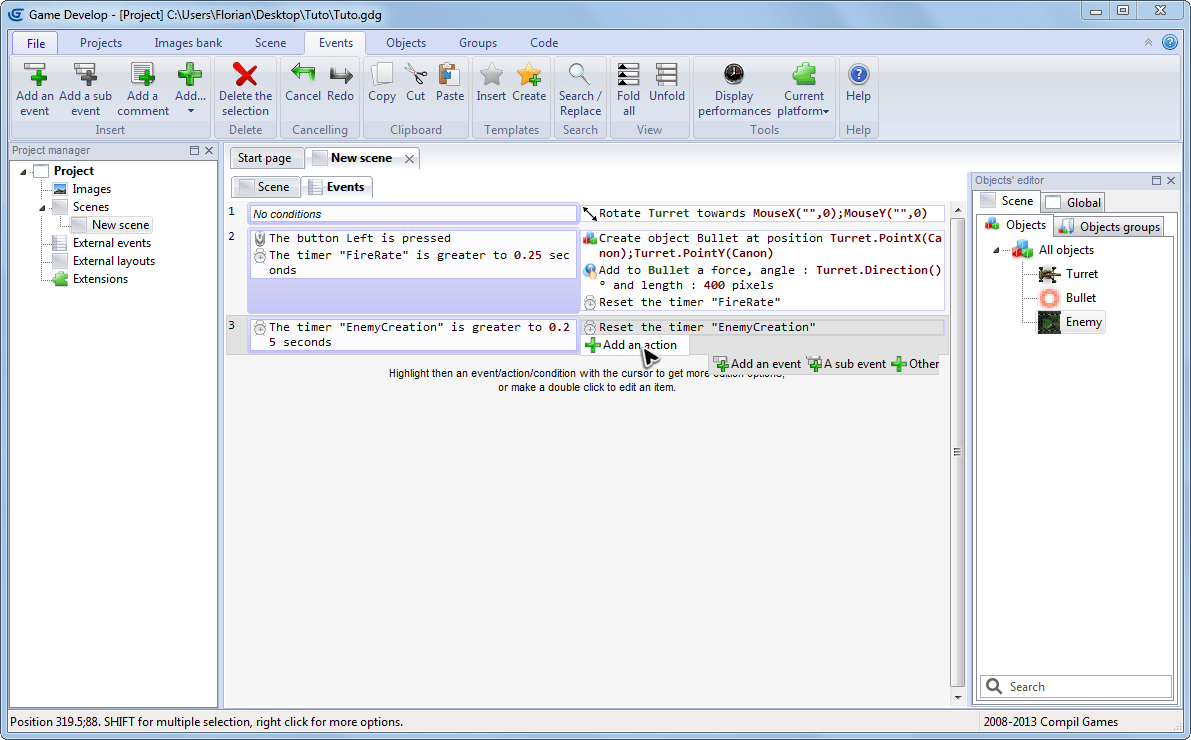Click Display performances clock icon
1191x740 pixels.
(734, 76)
